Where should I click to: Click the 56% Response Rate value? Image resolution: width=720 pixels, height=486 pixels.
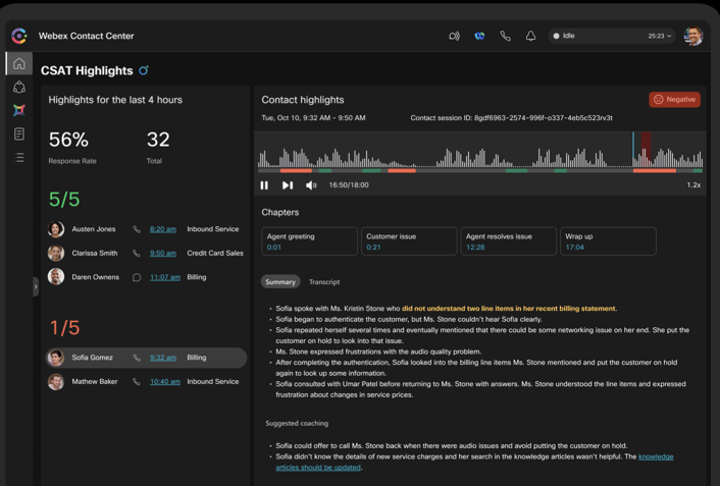point(68,140)
